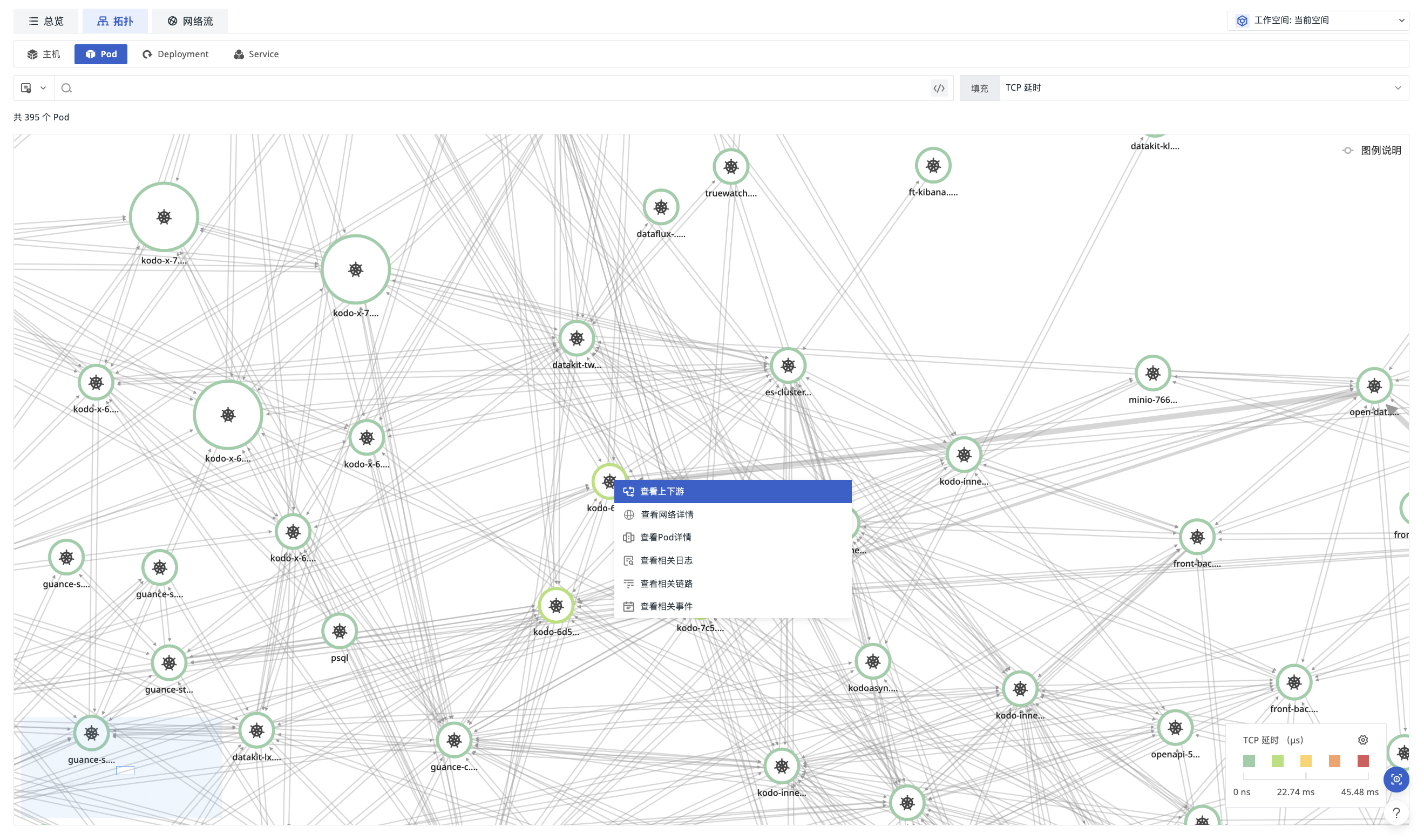Switch to the Service view

coord(256,54)
